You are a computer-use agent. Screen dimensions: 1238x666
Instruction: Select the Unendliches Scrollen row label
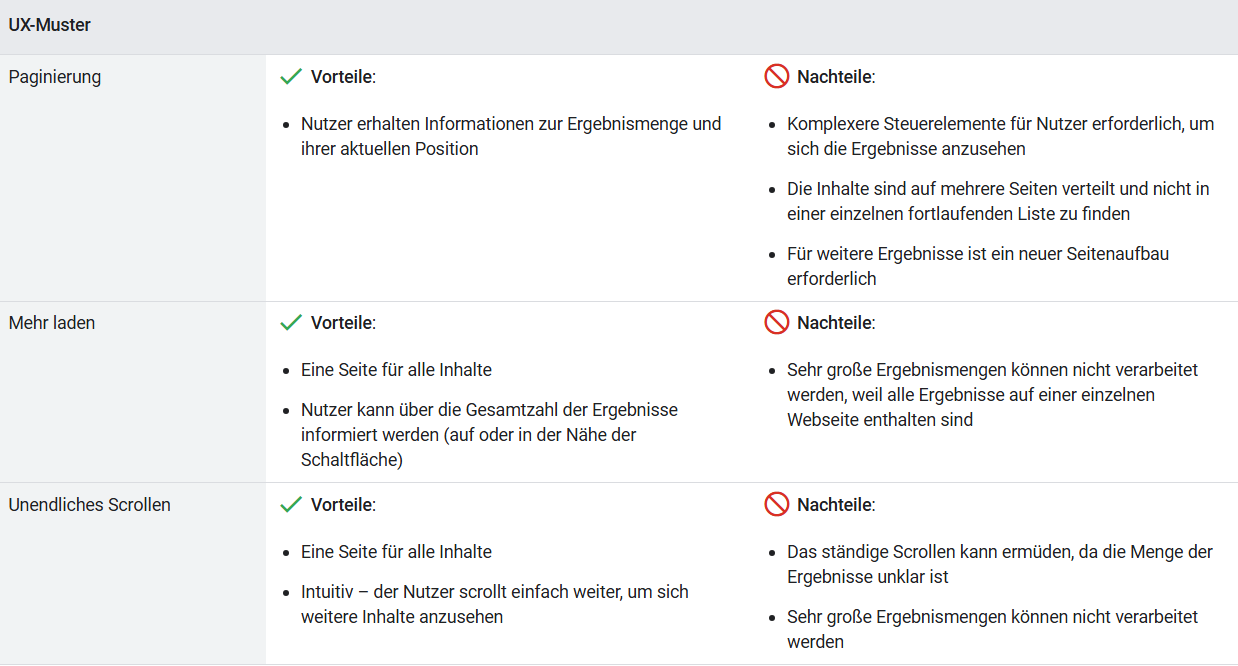[90, 505]
